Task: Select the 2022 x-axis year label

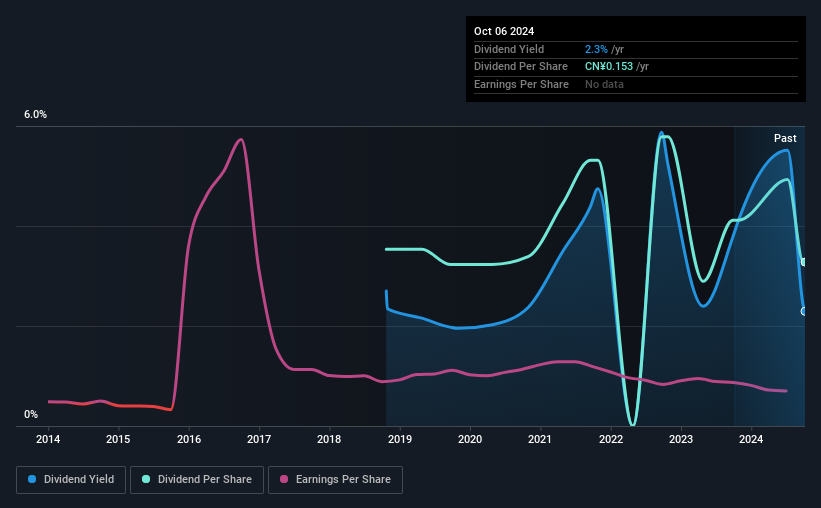Action: click(x=611, y=439)
